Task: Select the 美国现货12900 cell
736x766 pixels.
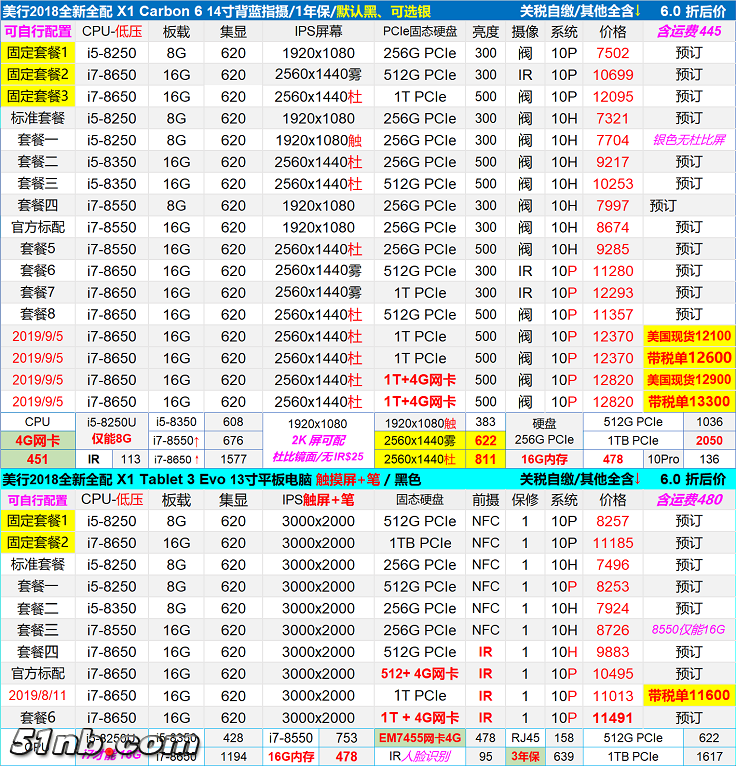Action: click(x=688, y=380)
